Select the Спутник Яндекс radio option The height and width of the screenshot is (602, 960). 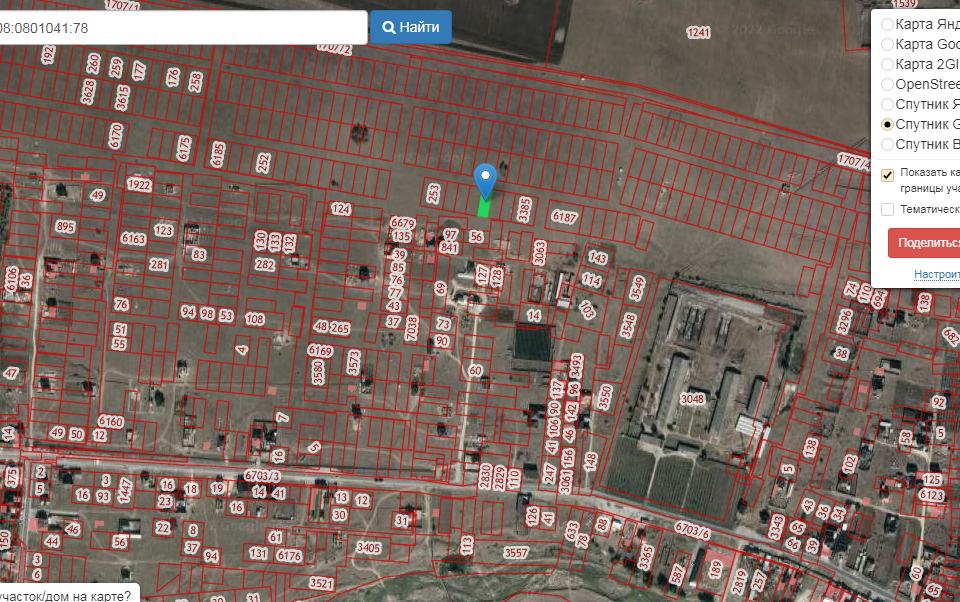(x=887, y=104)
